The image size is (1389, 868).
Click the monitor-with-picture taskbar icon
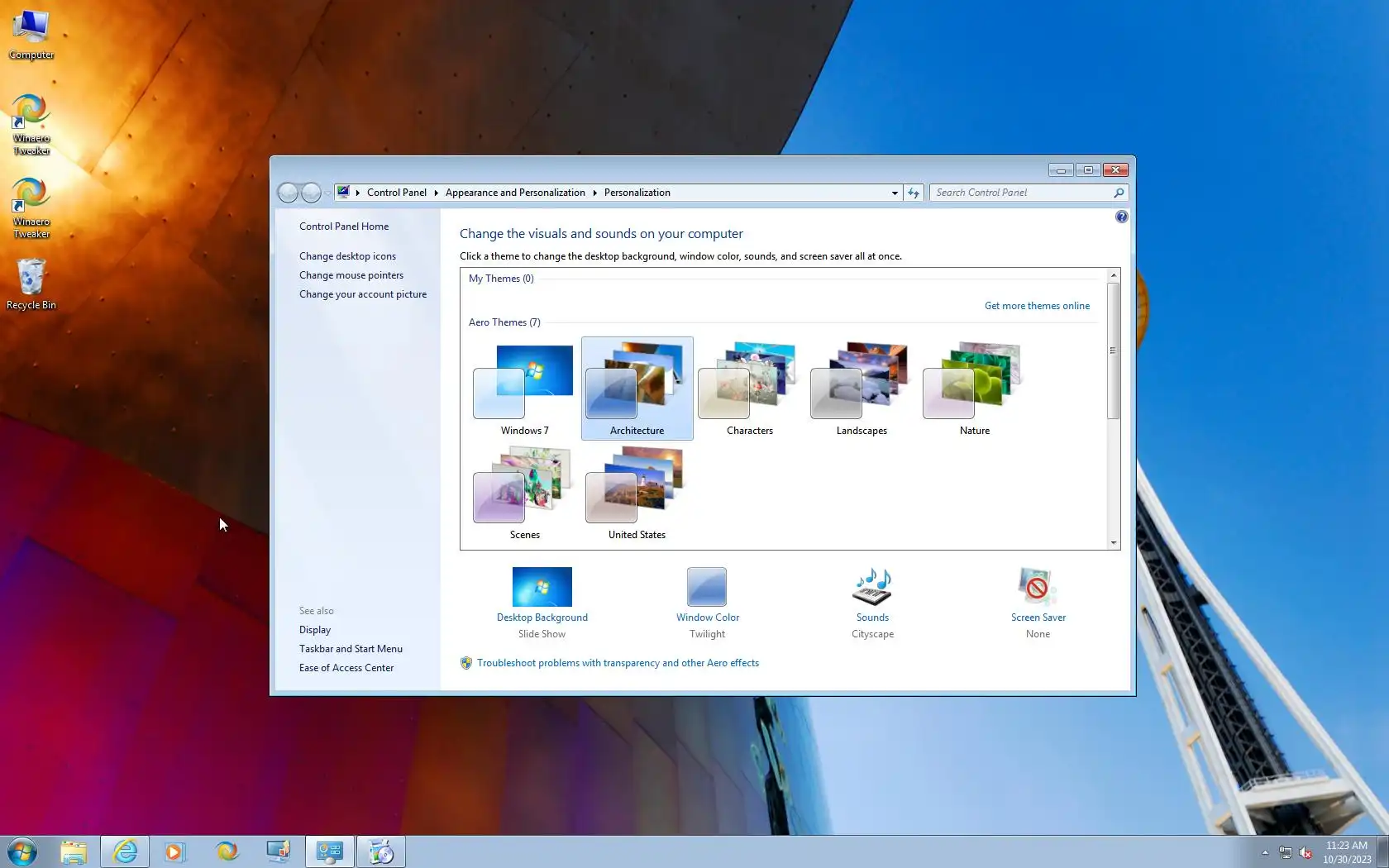click(x=278, y=851)
